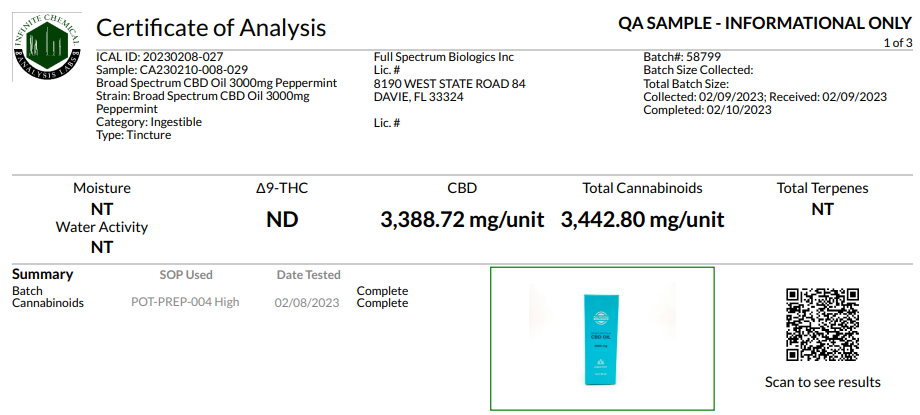Click the Date Tested value 02/08/2023

tap(308, 302)
